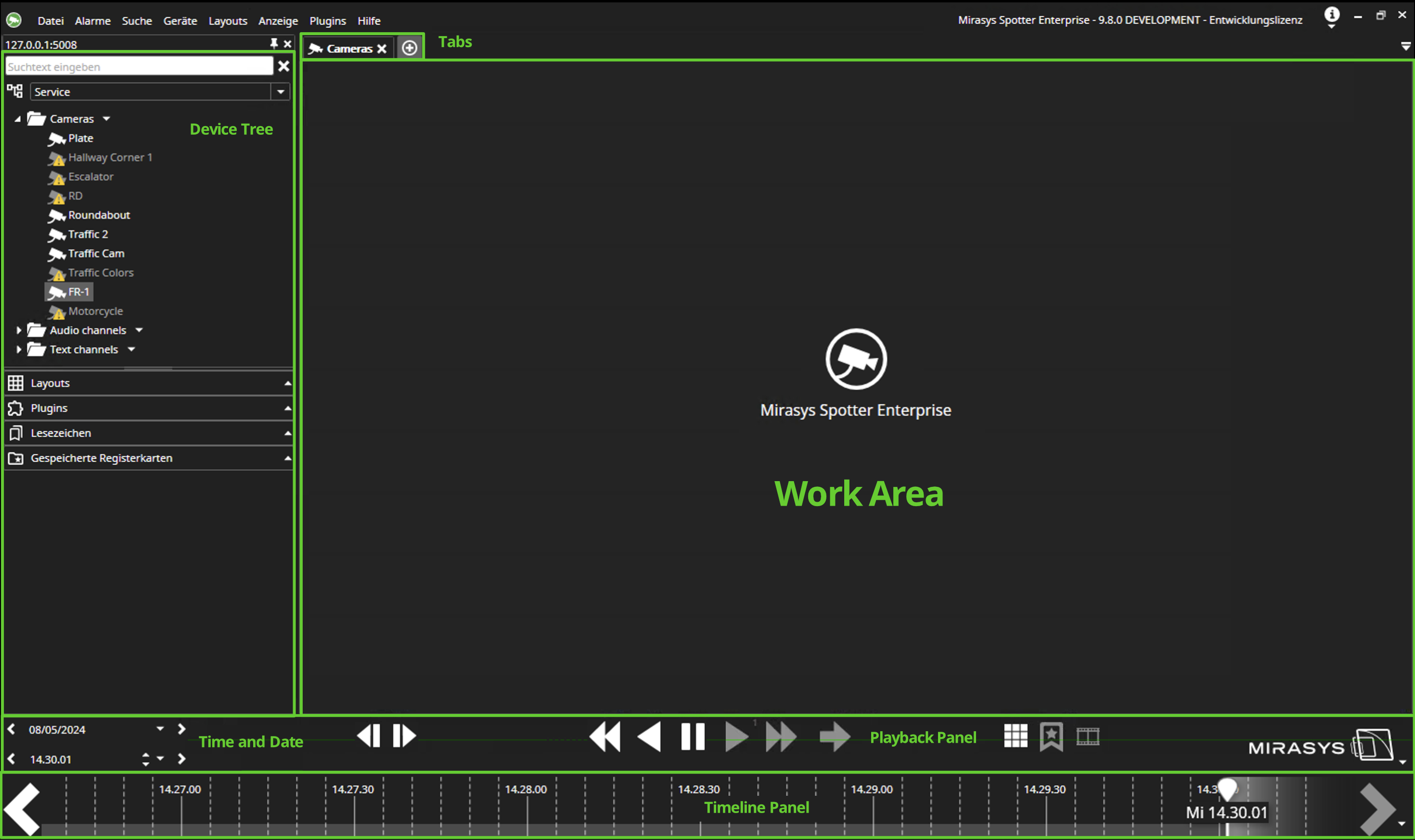This screenshot has width=1415, height=840.
Task: Click the rewind double-arrow playback button
Action: click(605, 737)
